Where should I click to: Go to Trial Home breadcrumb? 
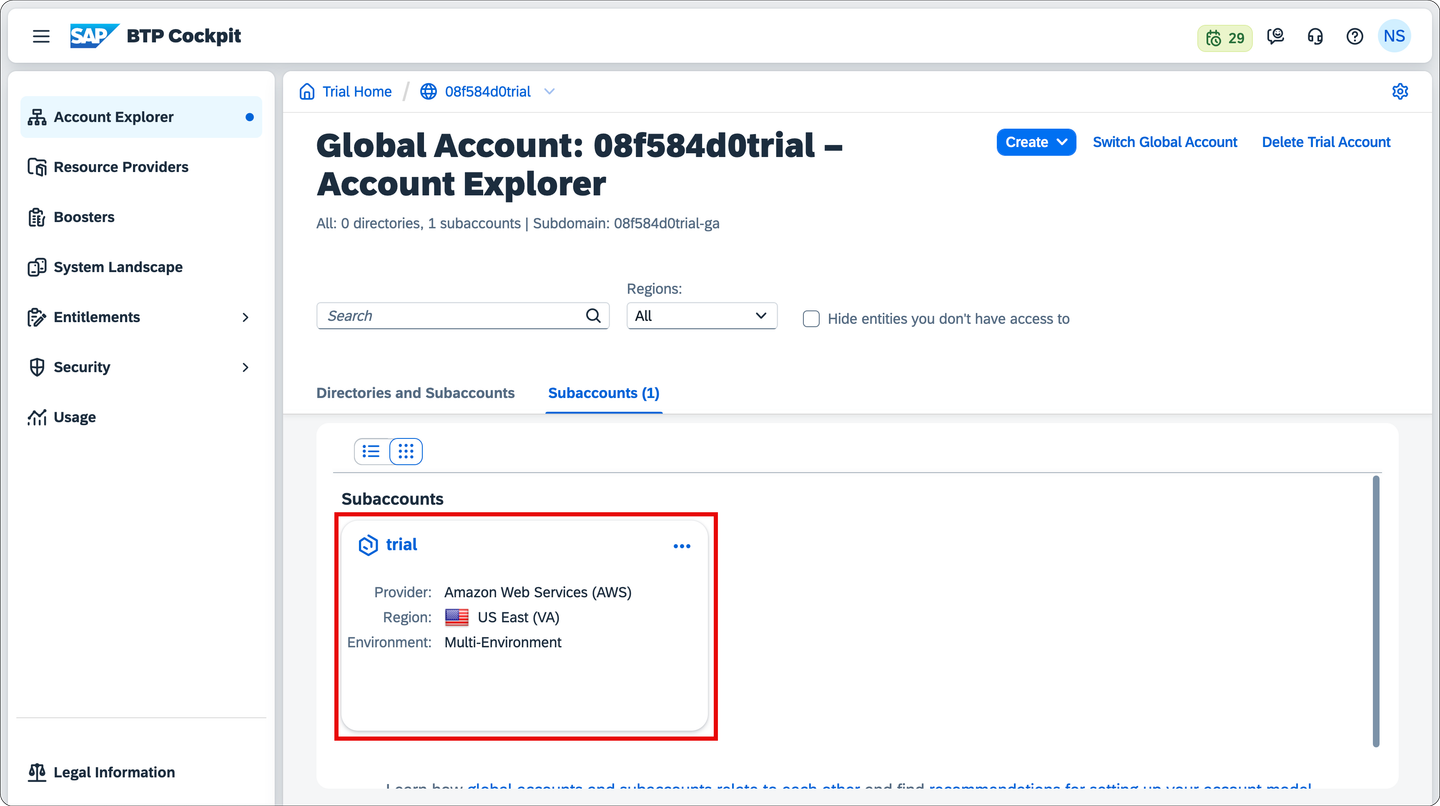pos(357,91)
